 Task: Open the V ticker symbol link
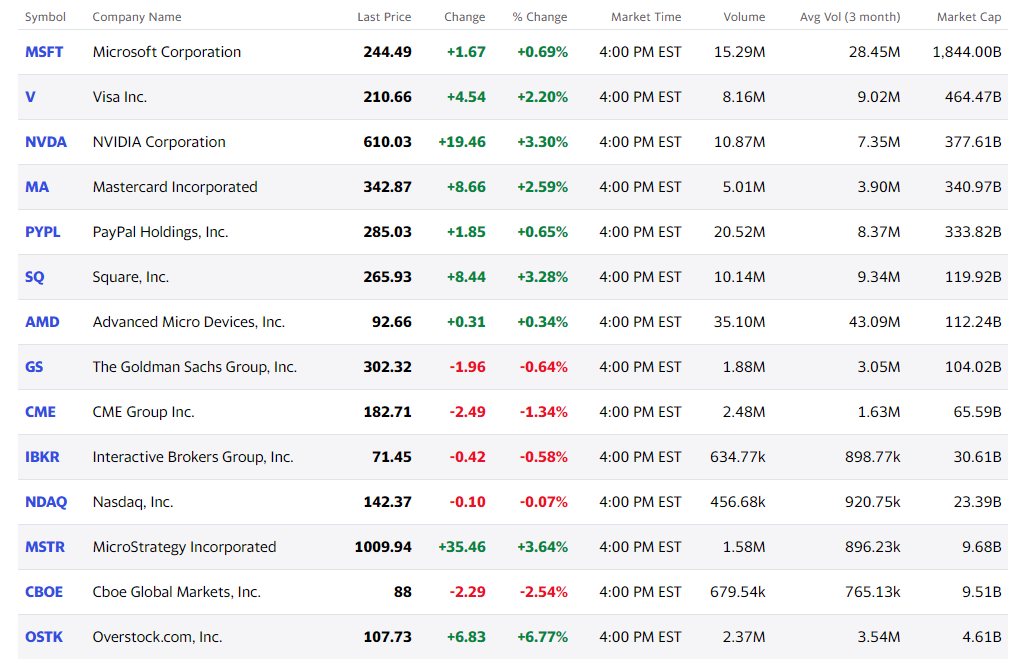tap(30, 97)
